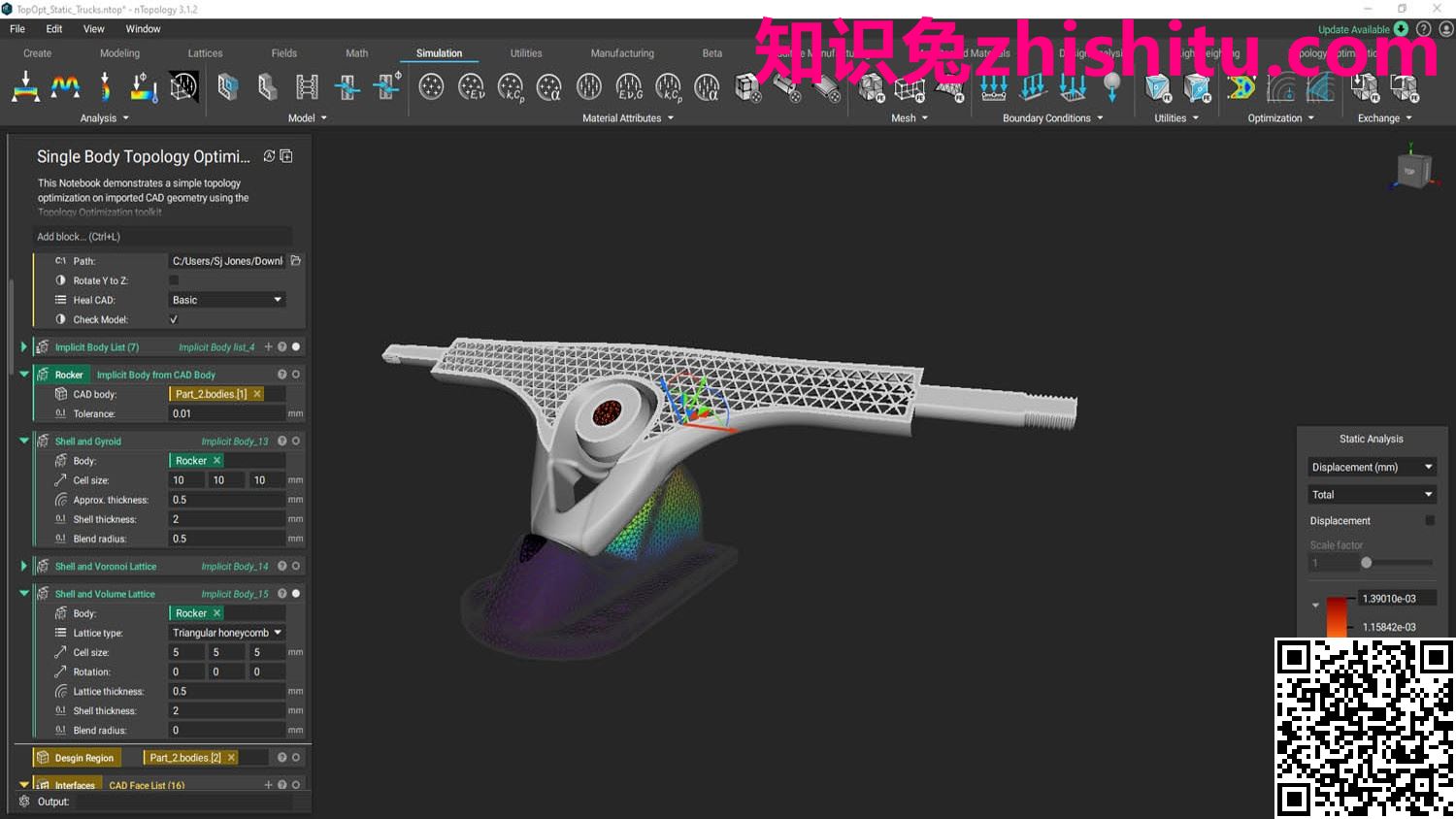Collapse the Rocker block
Screen dimensions: 1456x819
(x=24, y=374)
